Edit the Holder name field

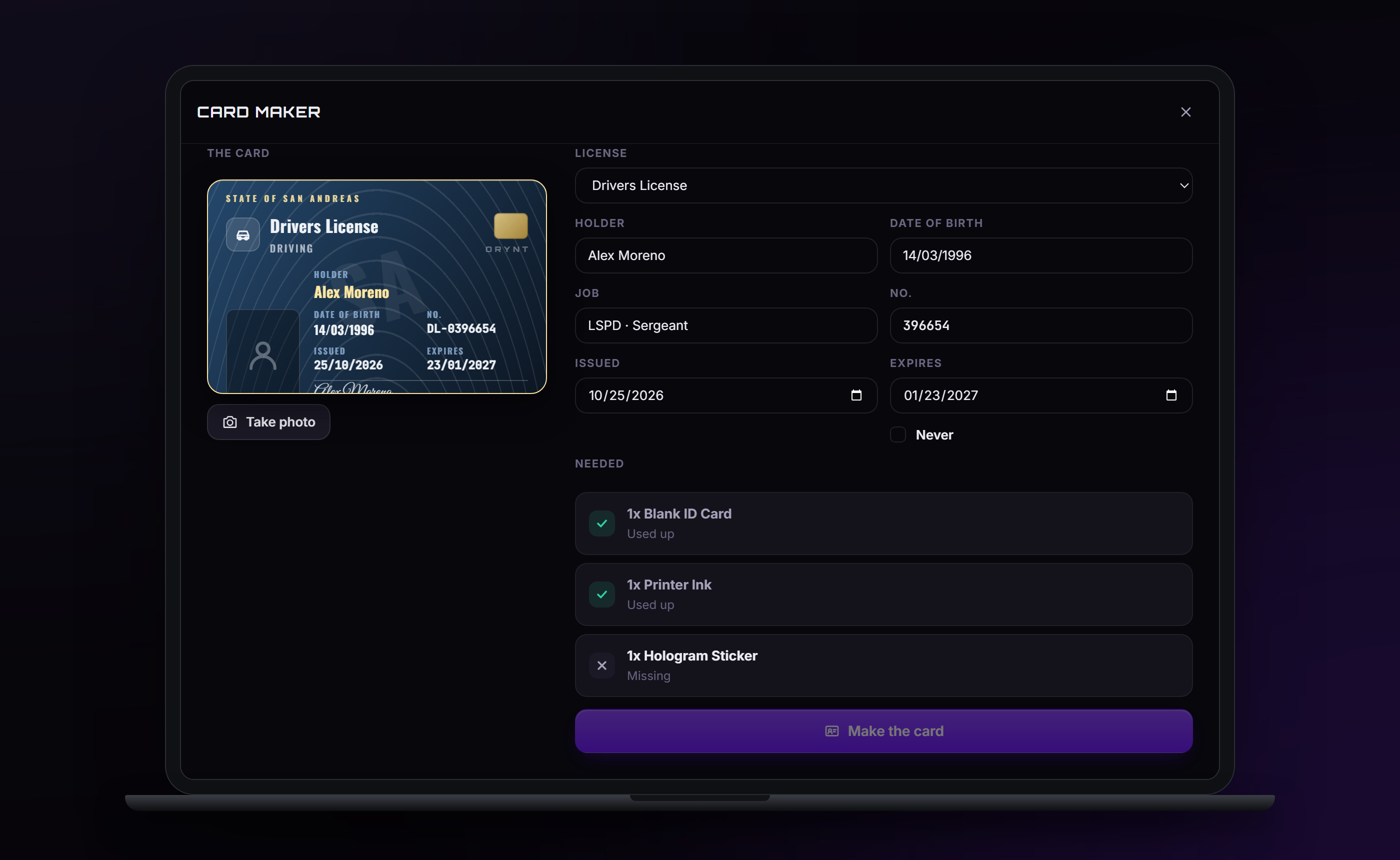725,255
